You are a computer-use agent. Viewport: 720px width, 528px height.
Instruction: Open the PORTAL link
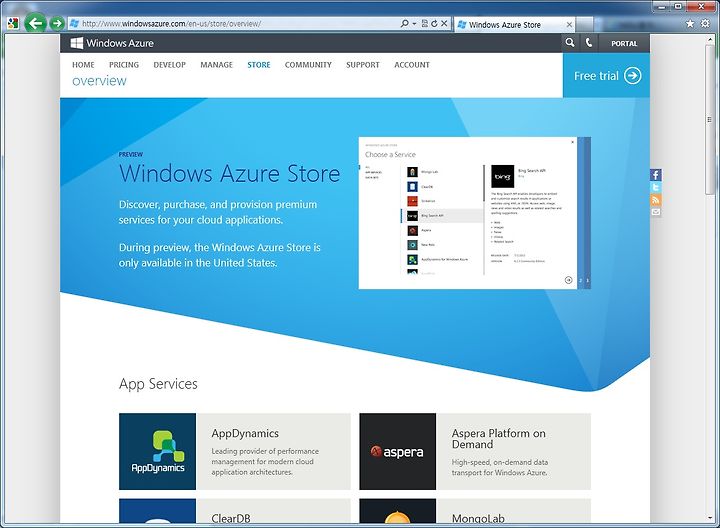coord(624,43)
